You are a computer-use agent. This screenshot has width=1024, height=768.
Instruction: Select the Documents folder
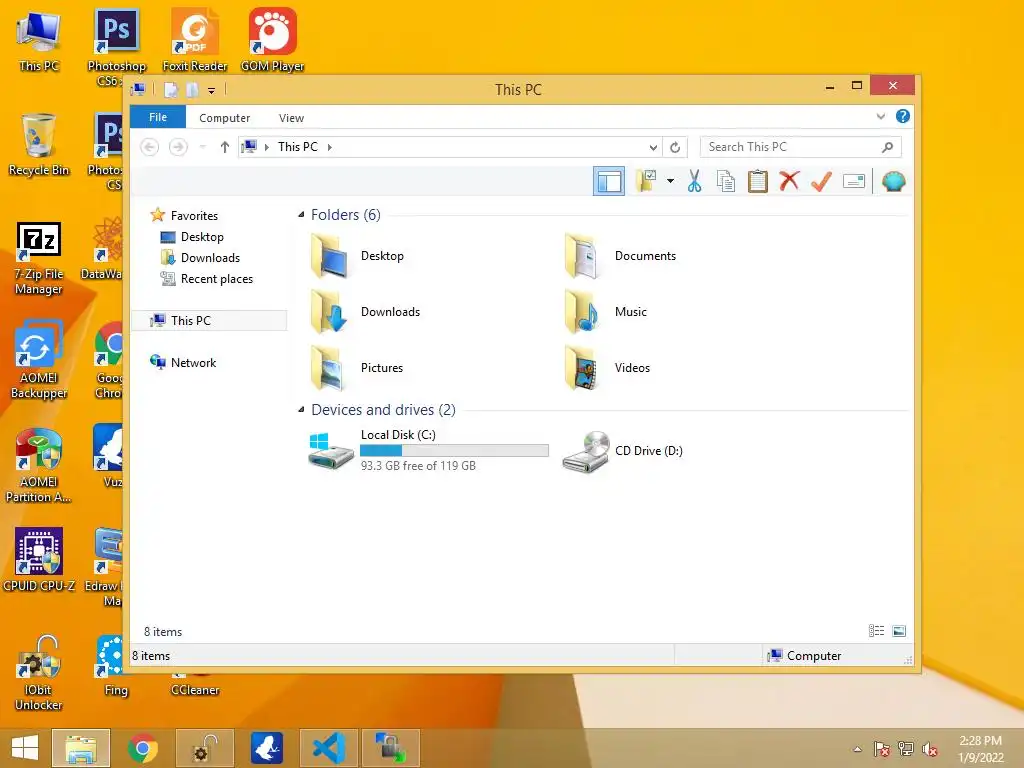click(x=620, y=256)
